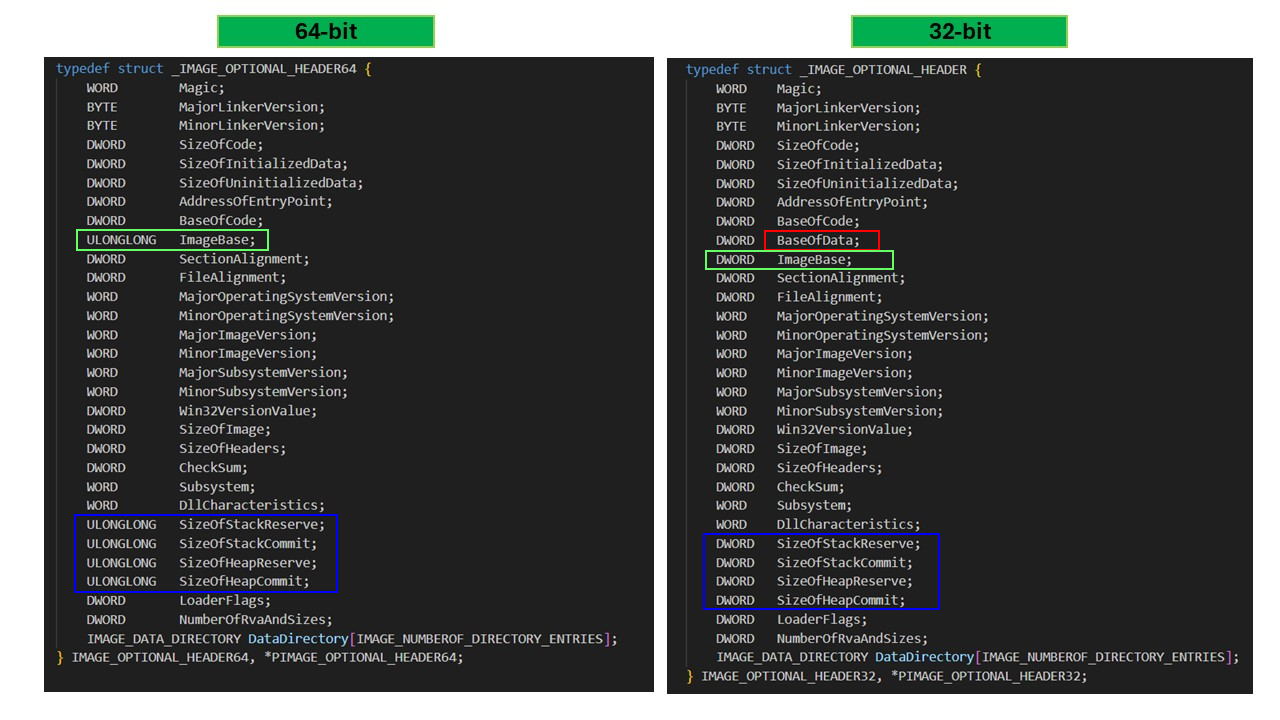Click "DllCharacteristics" in the 32-bit struct
Screen dimensions: 1280x720
tap(846, 525)
